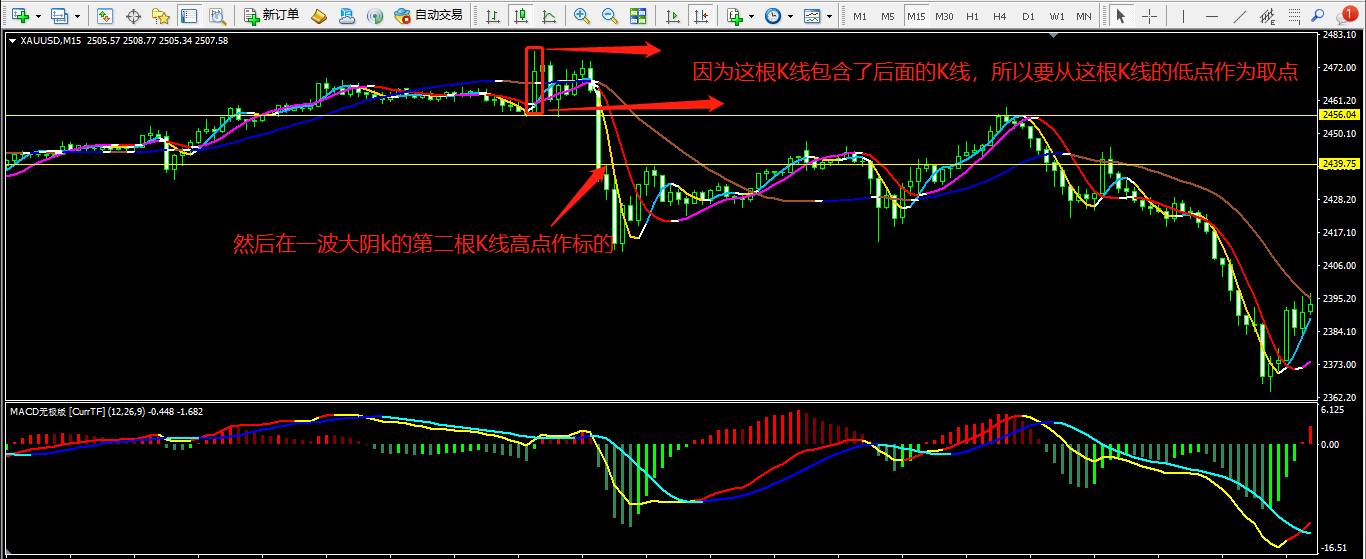Select the MN timeframe button

[1084, 16]
